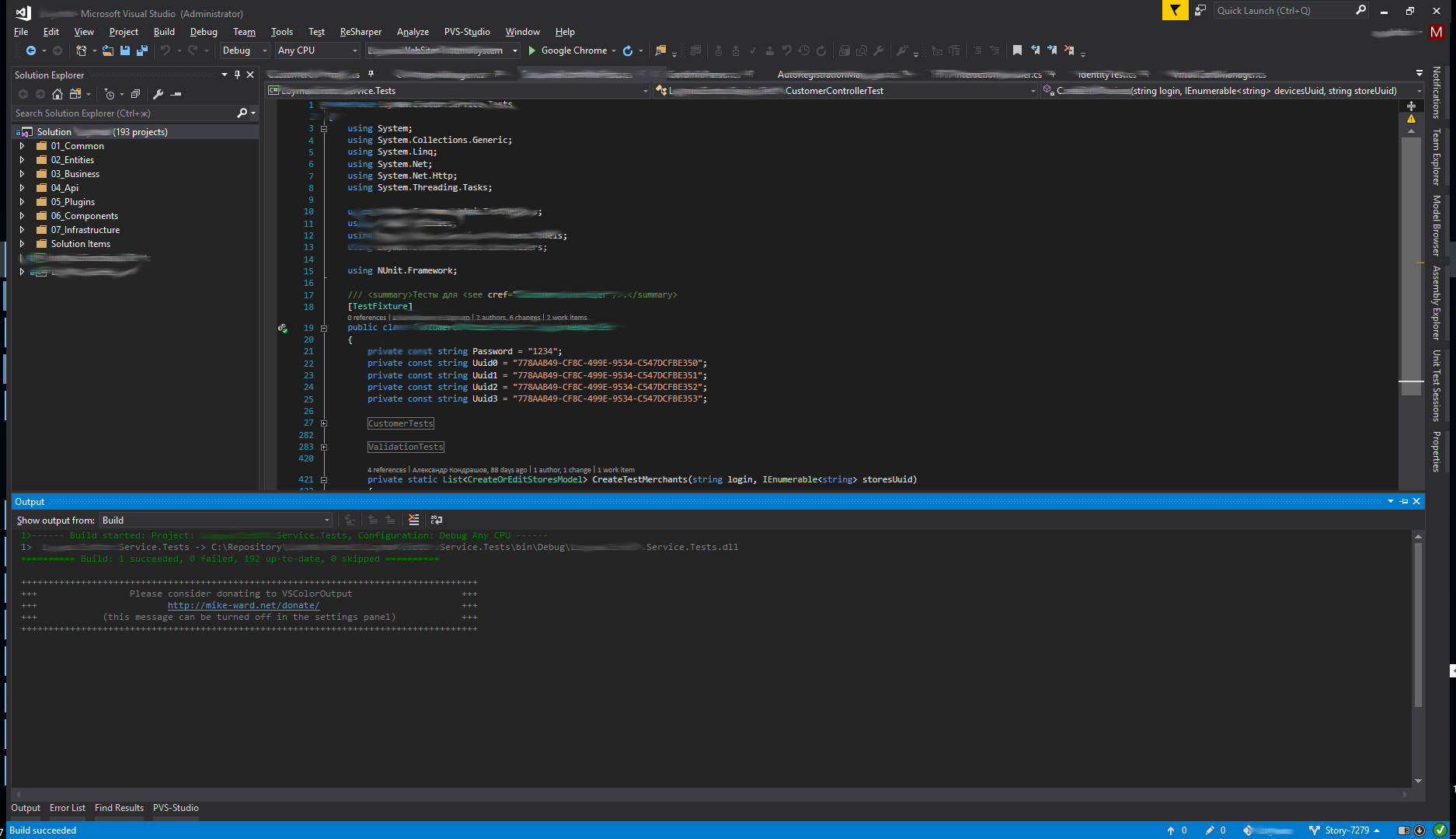Click the ReSharper green check status icon
The width and height of the screenshot is (1456, 839).
tap(1440, 830)
